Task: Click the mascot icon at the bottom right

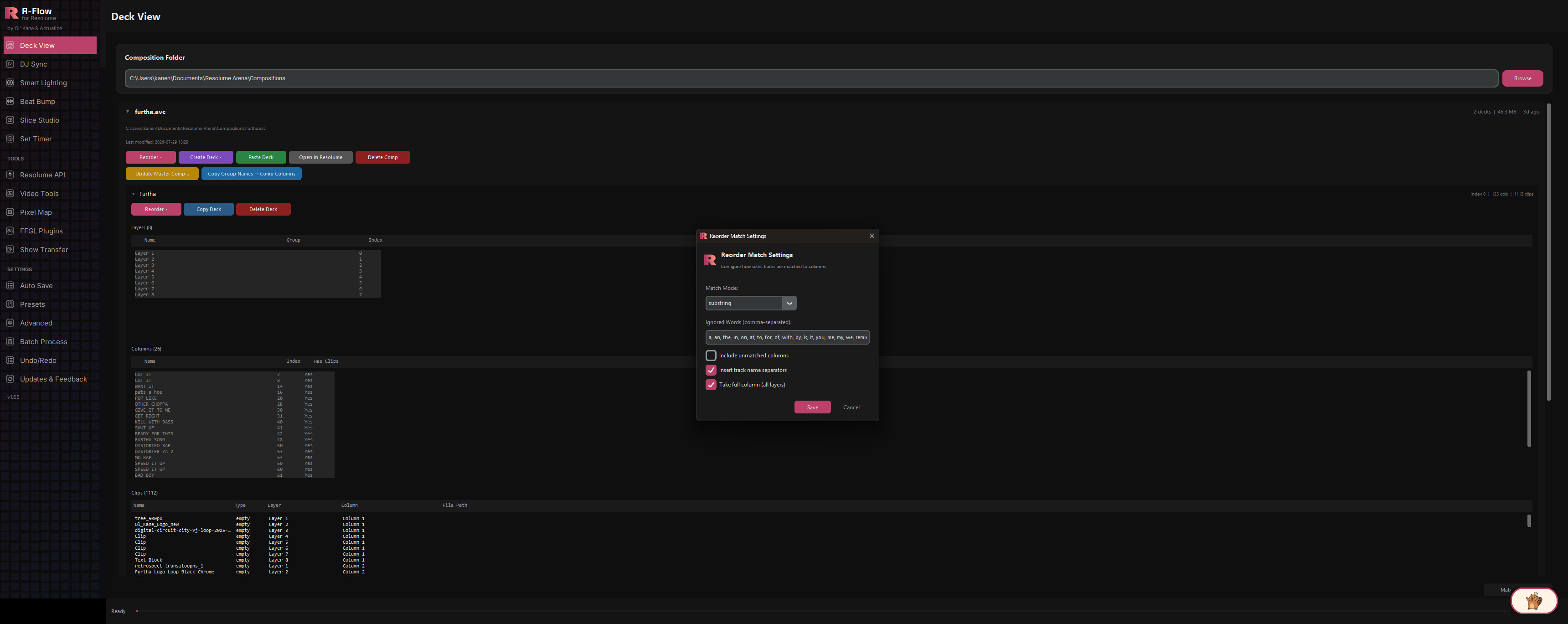Action: [1533, 601]
